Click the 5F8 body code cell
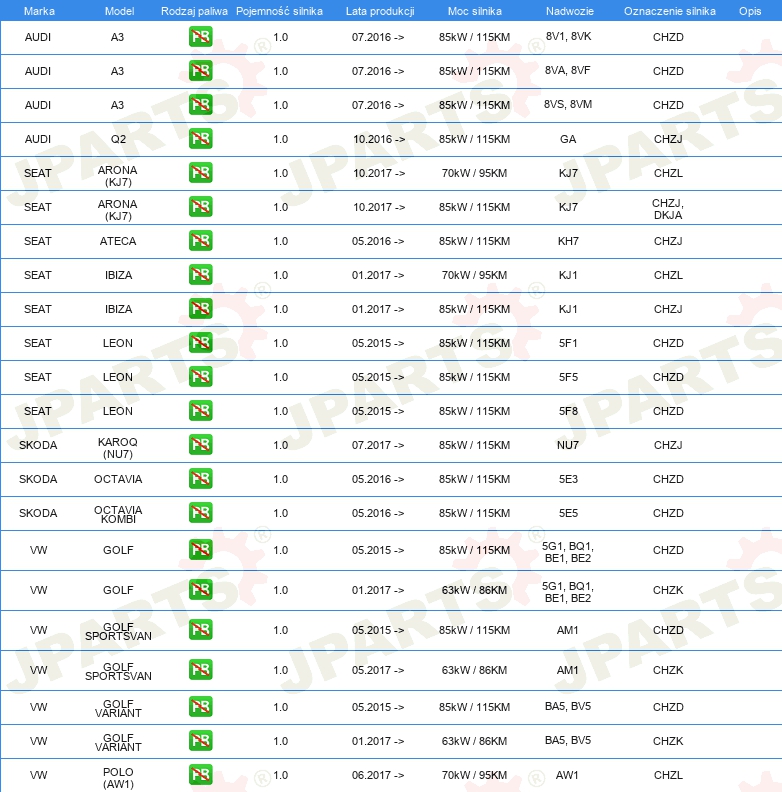Viewport: 782px width, 792px height. pos(568,411)
